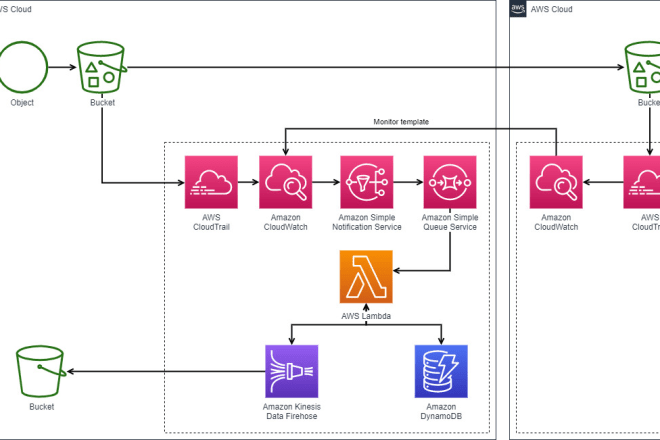Select the blue Amazon DynamoDB icon

441,371
